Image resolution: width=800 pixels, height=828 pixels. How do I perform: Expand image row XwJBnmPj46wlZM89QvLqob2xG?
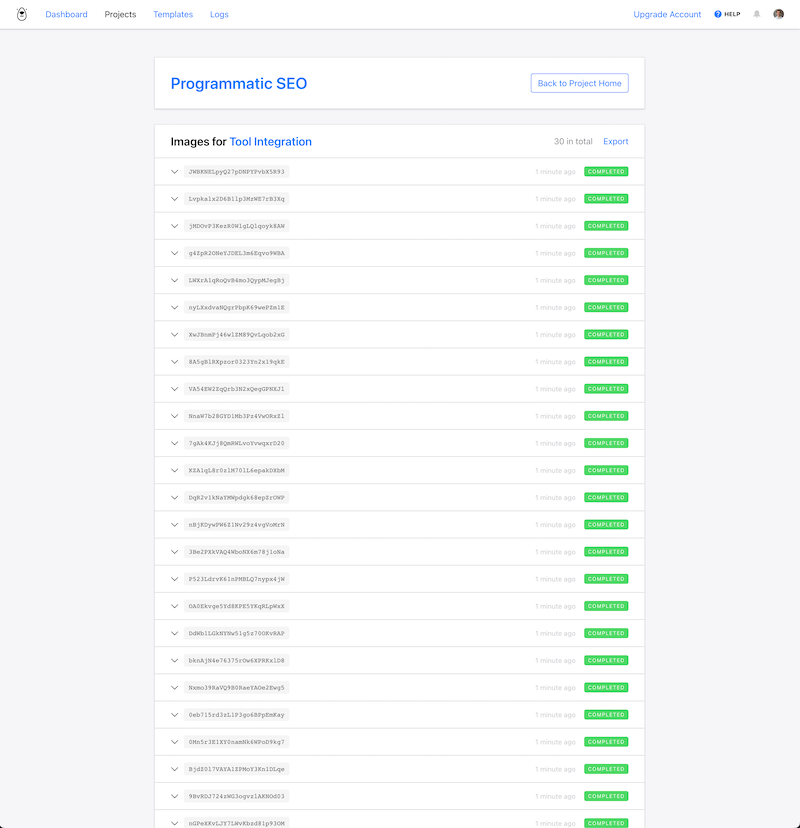tap(174, 335)
